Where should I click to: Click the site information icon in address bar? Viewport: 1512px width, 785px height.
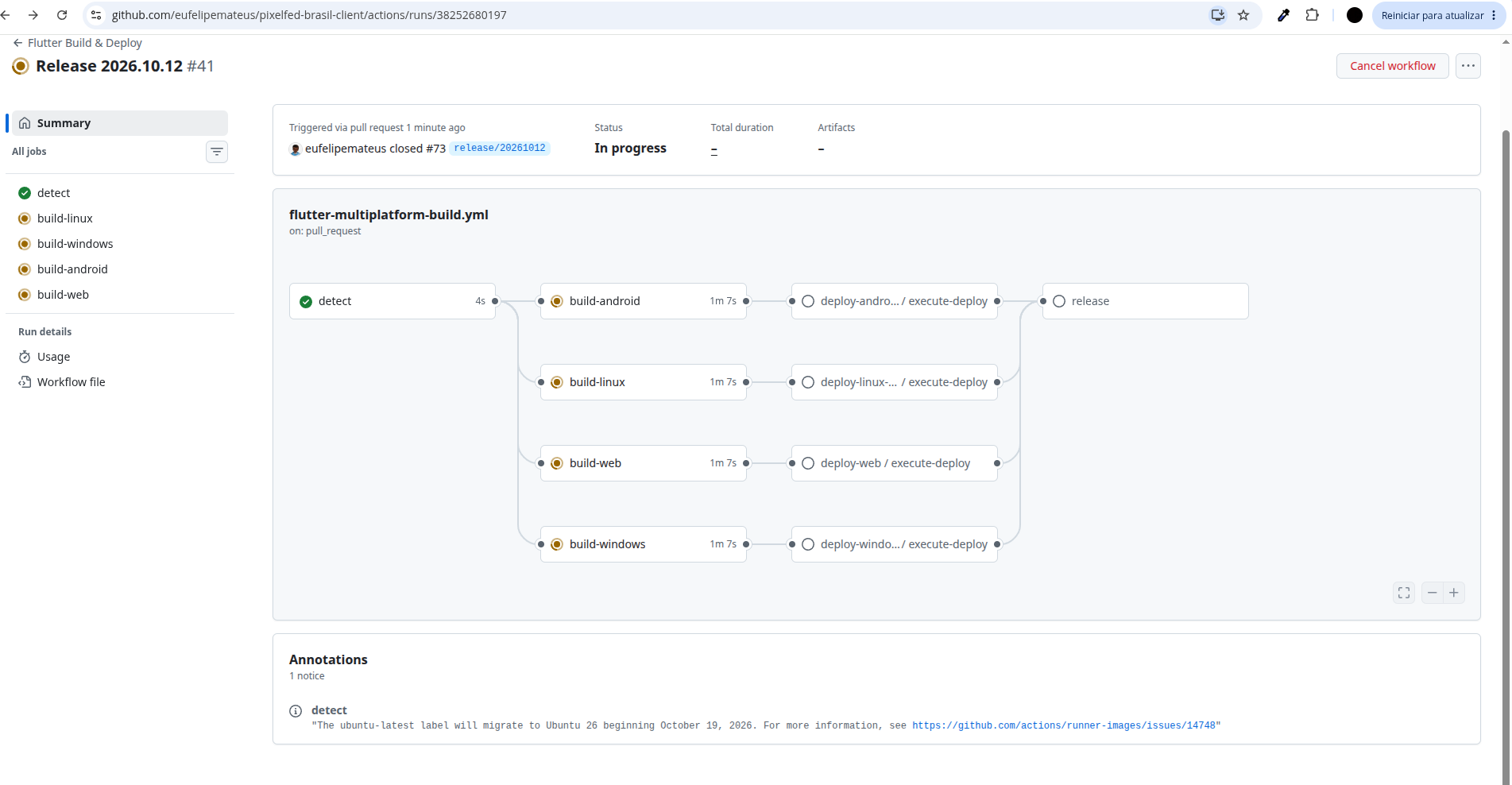pos(96,15)
